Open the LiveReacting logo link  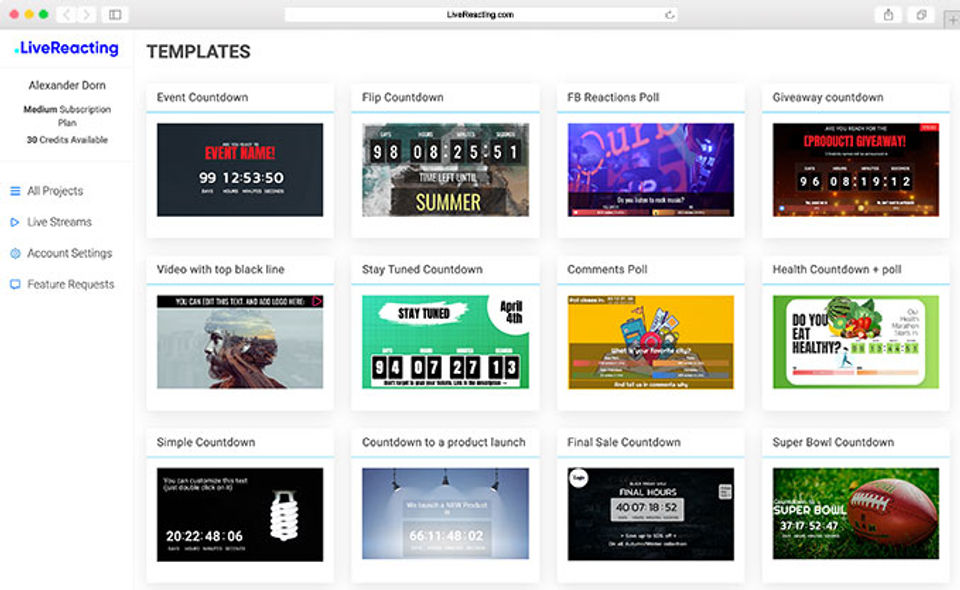(67, 48)
